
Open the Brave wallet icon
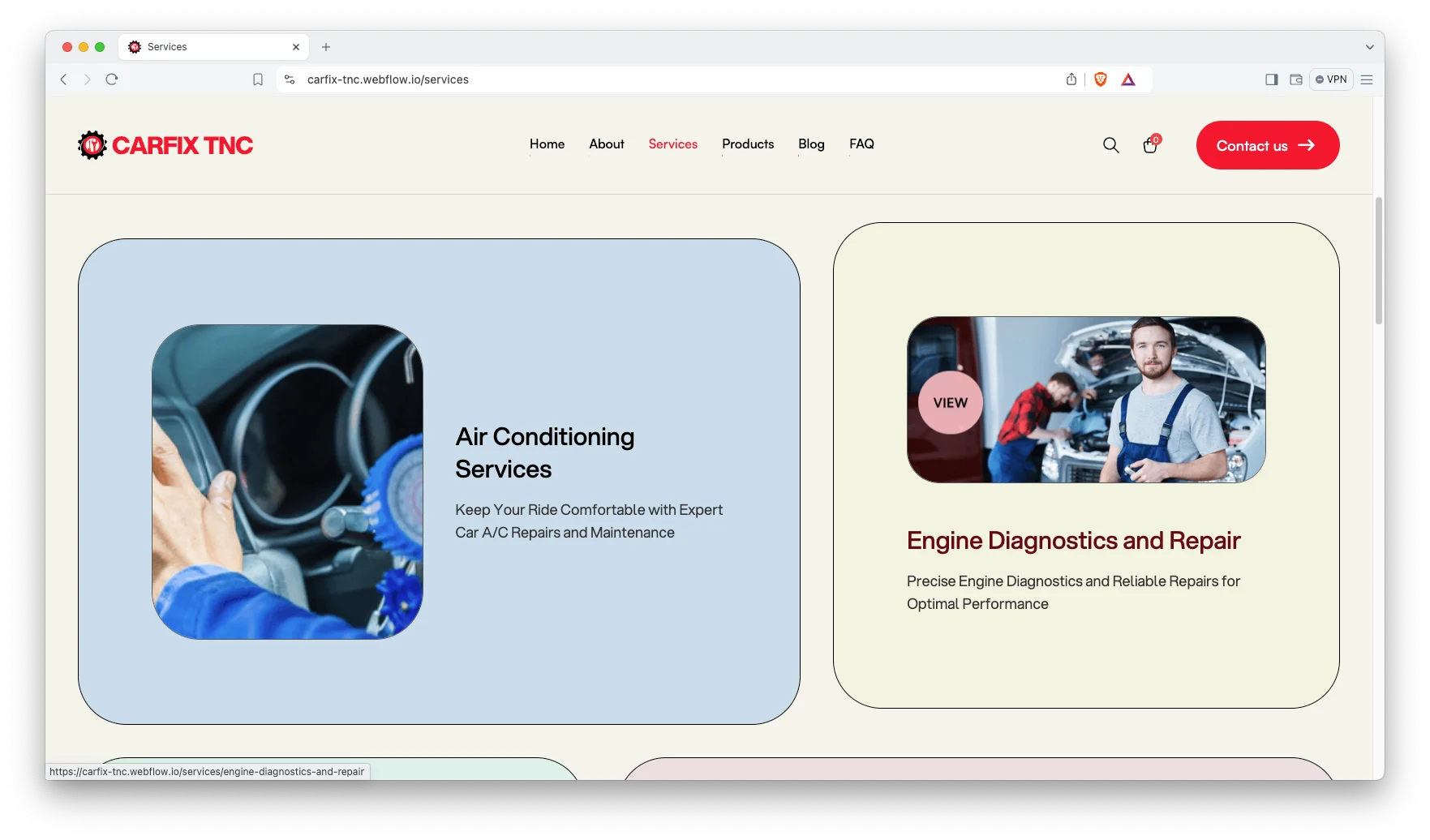pos(1295,79)
